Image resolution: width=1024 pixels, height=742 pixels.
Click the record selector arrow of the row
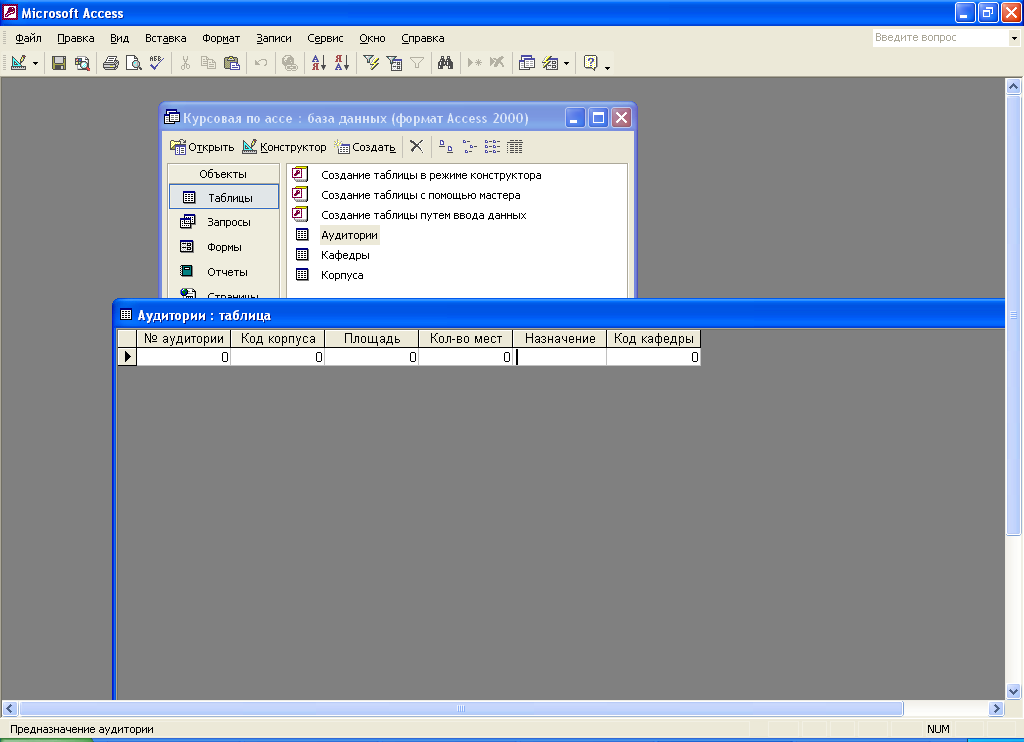[x=127, y=357]
